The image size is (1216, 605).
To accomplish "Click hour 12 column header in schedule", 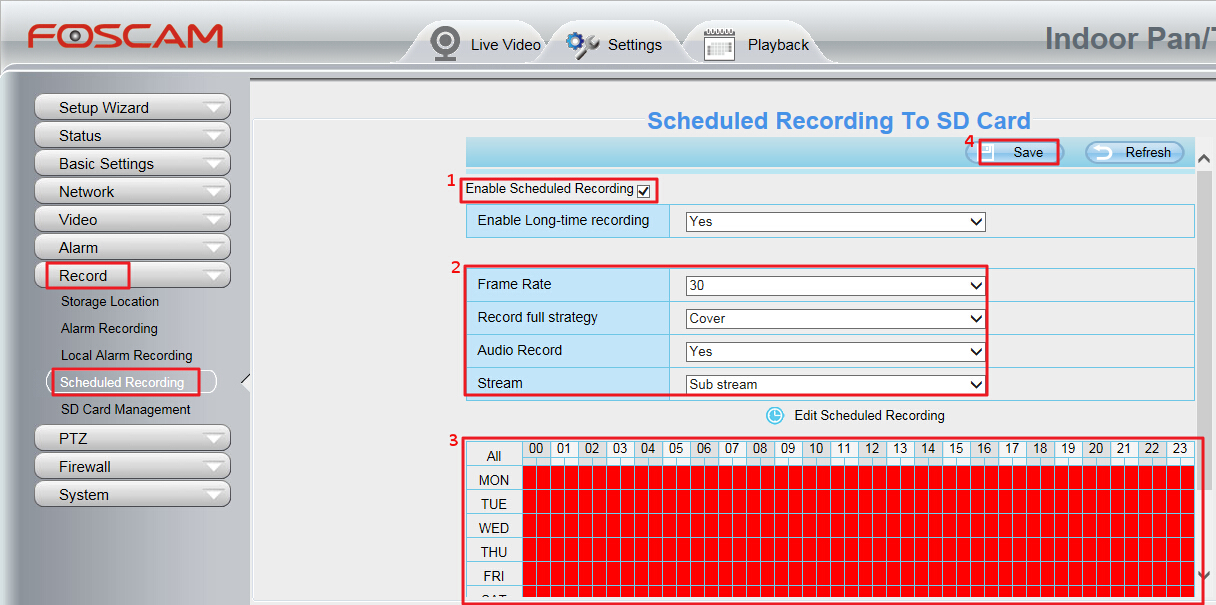I will 872,449.
